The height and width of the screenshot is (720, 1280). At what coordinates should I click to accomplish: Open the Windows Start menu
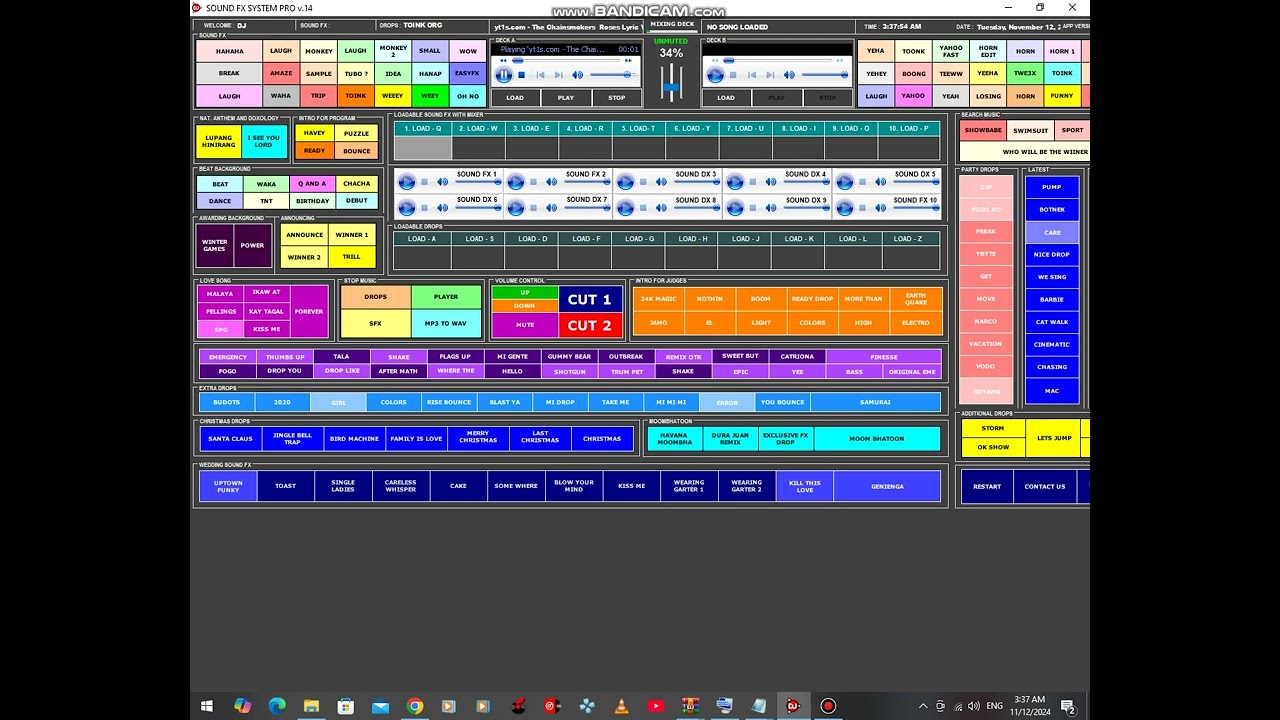(x=207, y=706)
